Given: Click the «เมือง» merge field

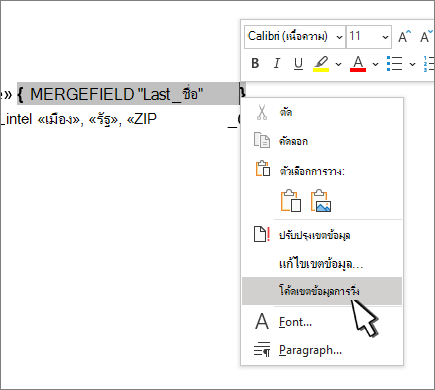Looking at the screenshot, I should pos(60,119).
